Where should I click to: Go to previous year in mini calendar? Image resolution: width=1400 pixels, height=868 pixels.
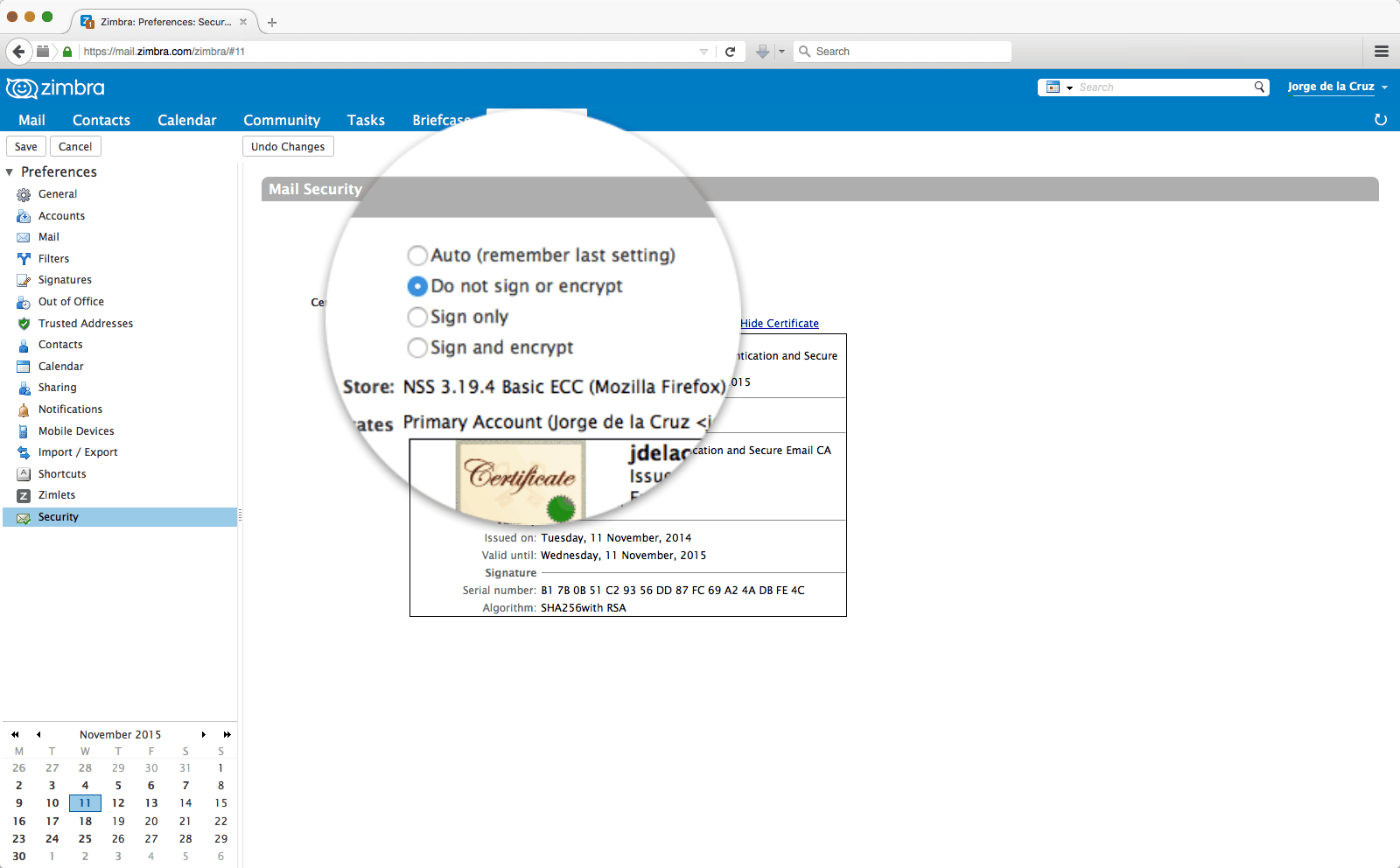[x=15, y=735]
